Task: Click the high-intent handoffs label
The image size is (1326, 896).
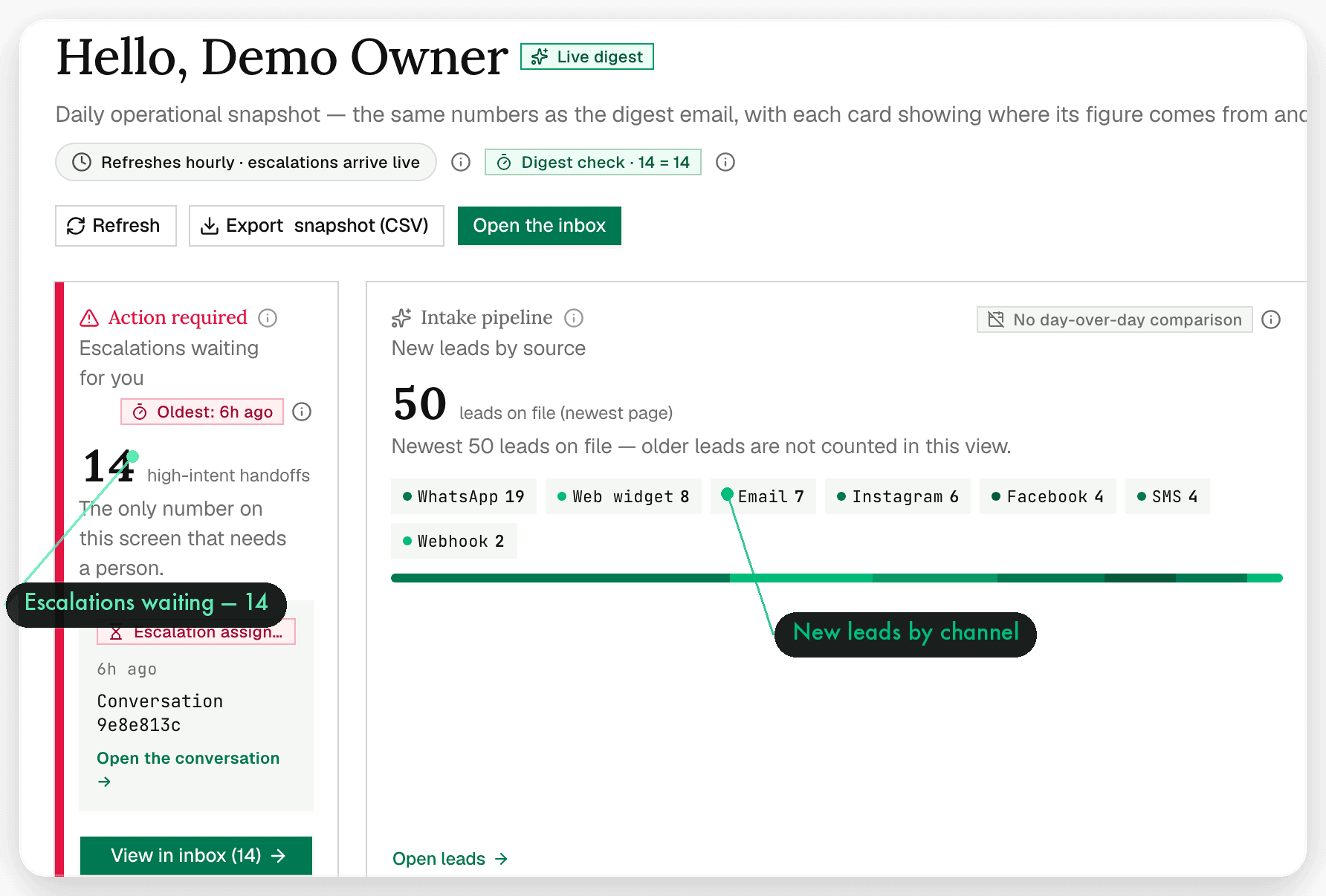Action: click(x=228, y=475)
